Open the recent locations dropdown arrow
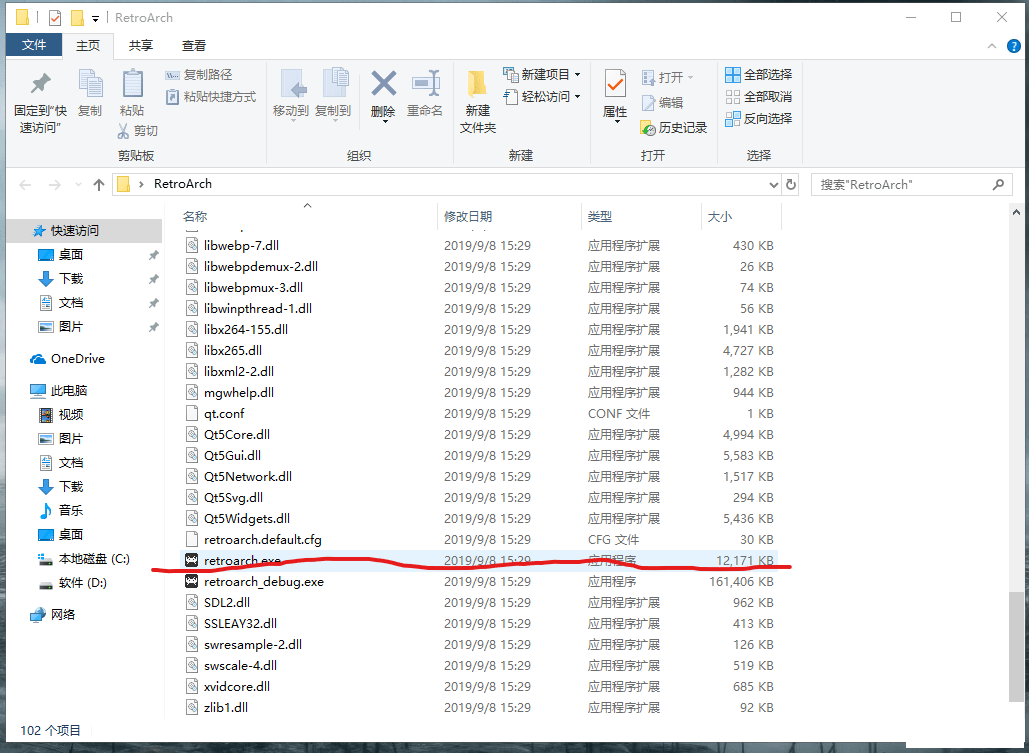1029x753 pixels. click(78, 185)
